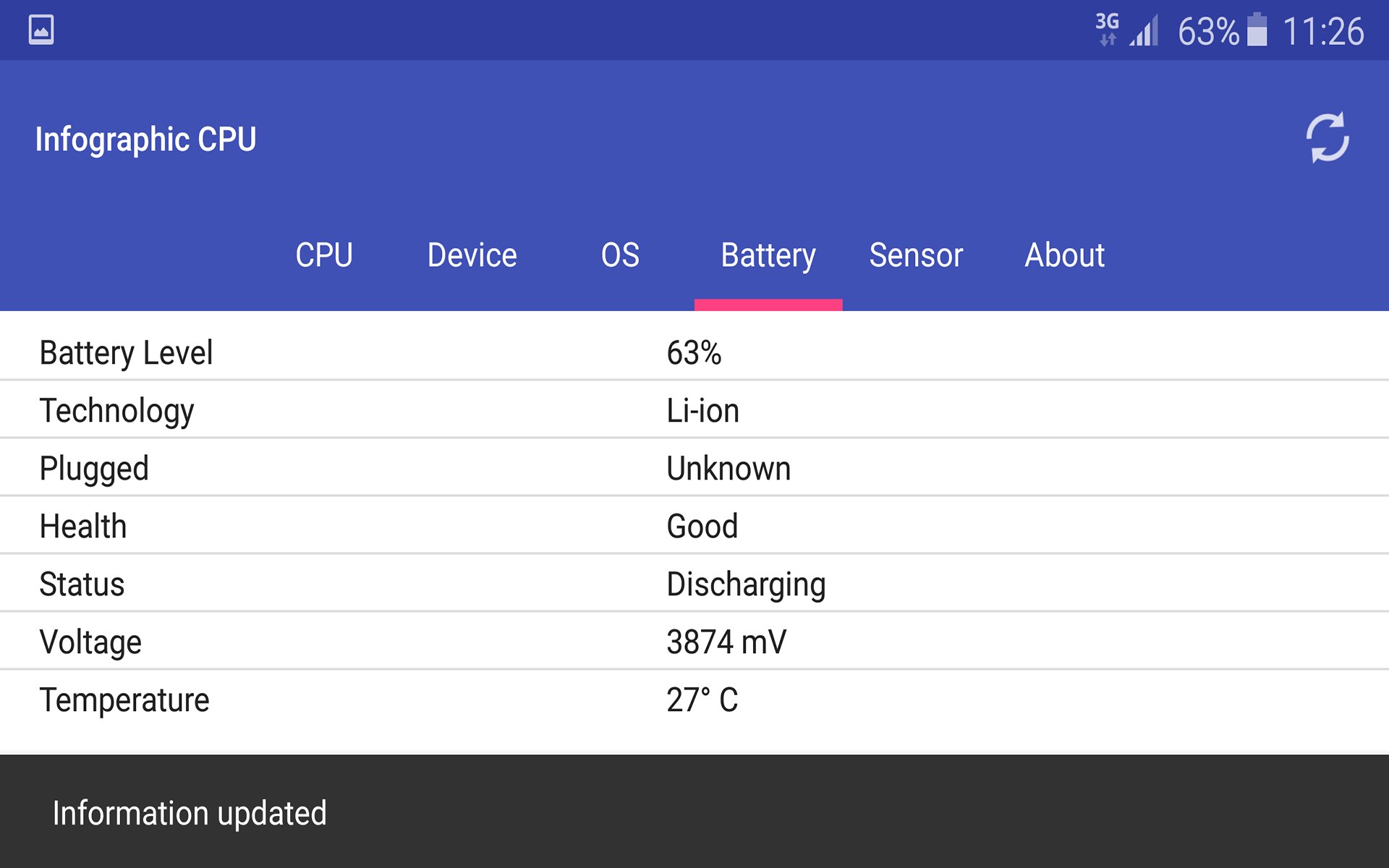The image size is (1389, 868).
Task: Open the Device tab
Action: pyautogui.click(x=472, y=255)
